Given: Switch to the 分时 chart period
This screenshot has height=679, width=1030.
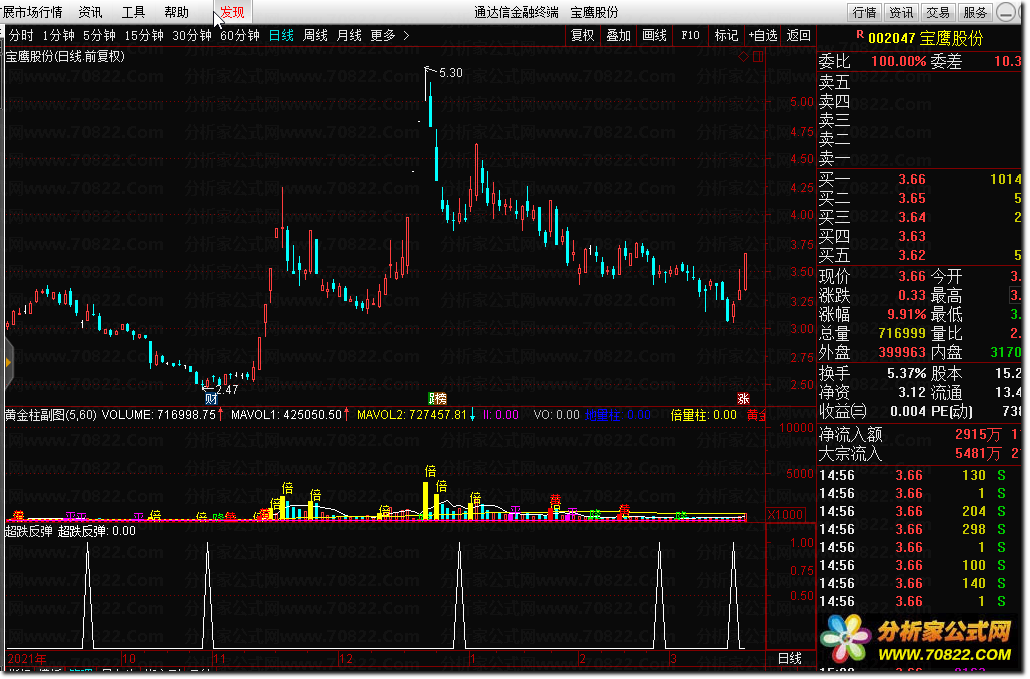Looking at the screenshot, I should 21,35.
